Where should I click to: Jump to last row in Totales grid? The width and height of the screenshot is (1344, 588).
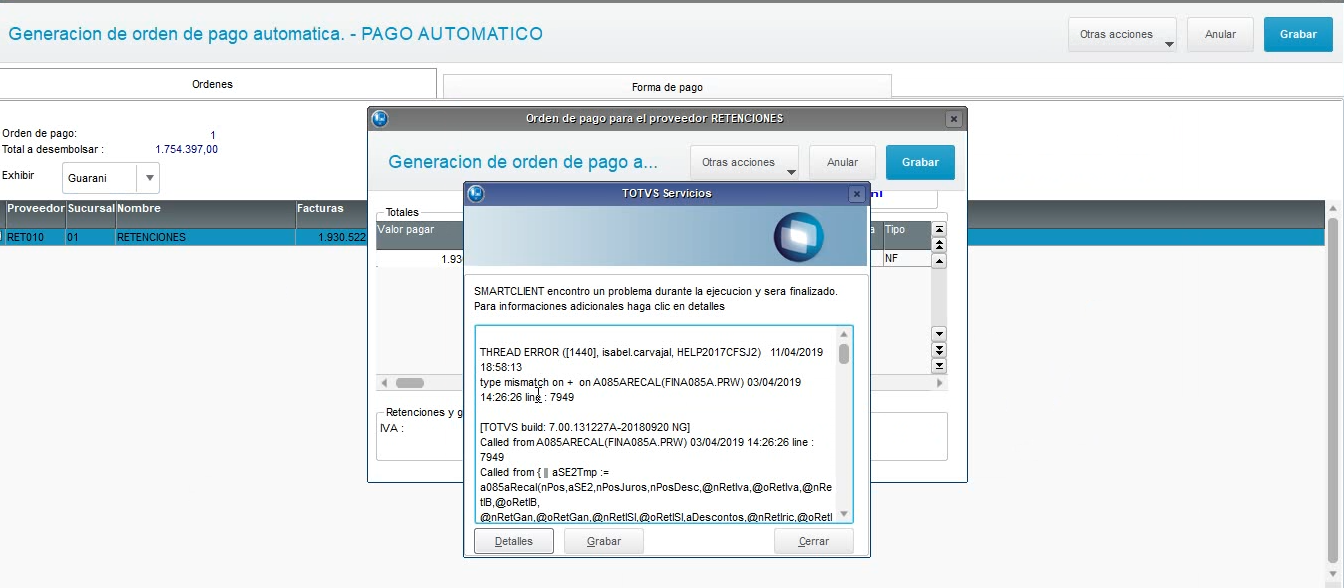click(939, 366)
